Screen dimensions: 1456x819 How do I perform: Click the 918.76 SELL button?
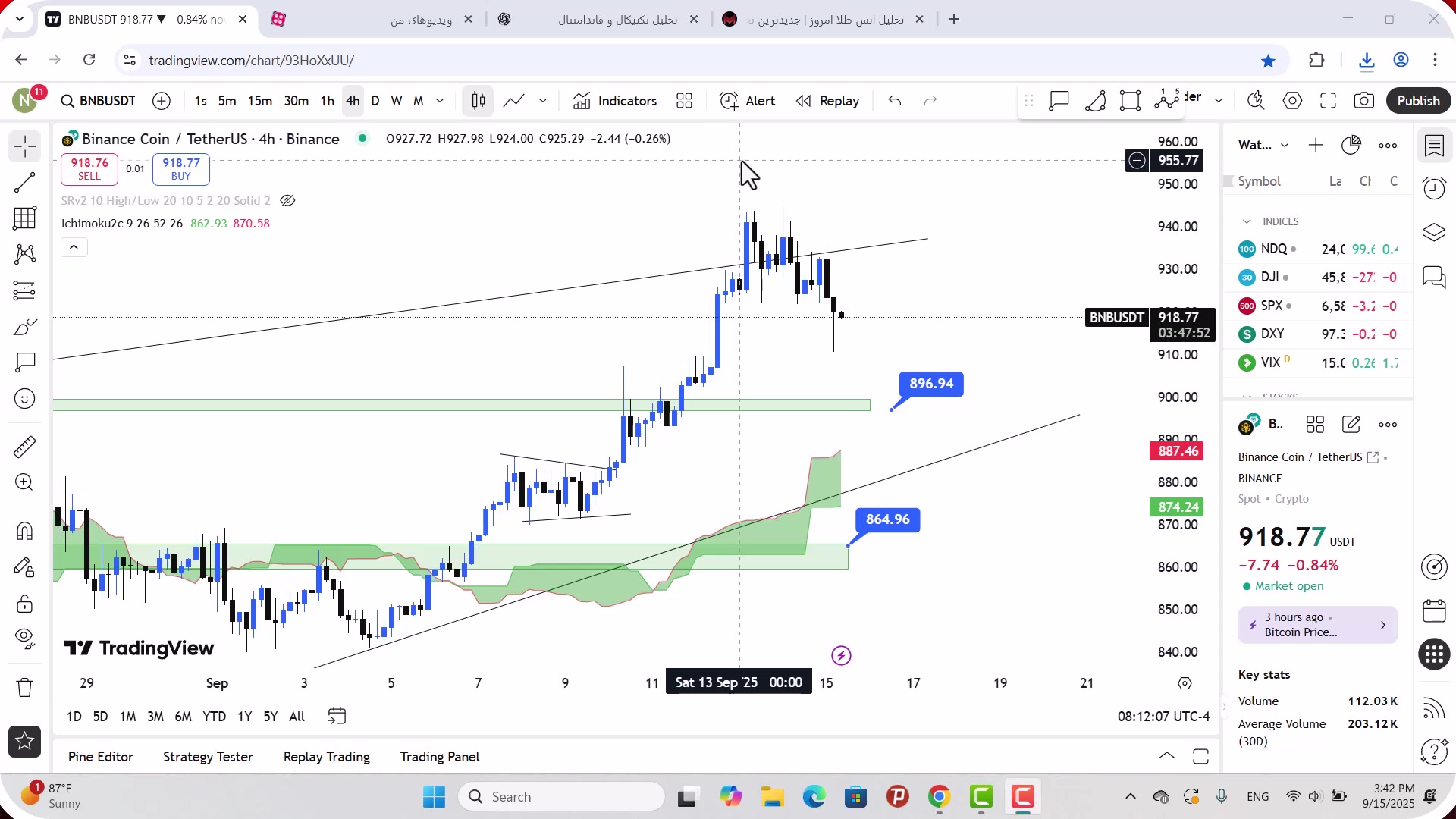(x=89, y=169)
